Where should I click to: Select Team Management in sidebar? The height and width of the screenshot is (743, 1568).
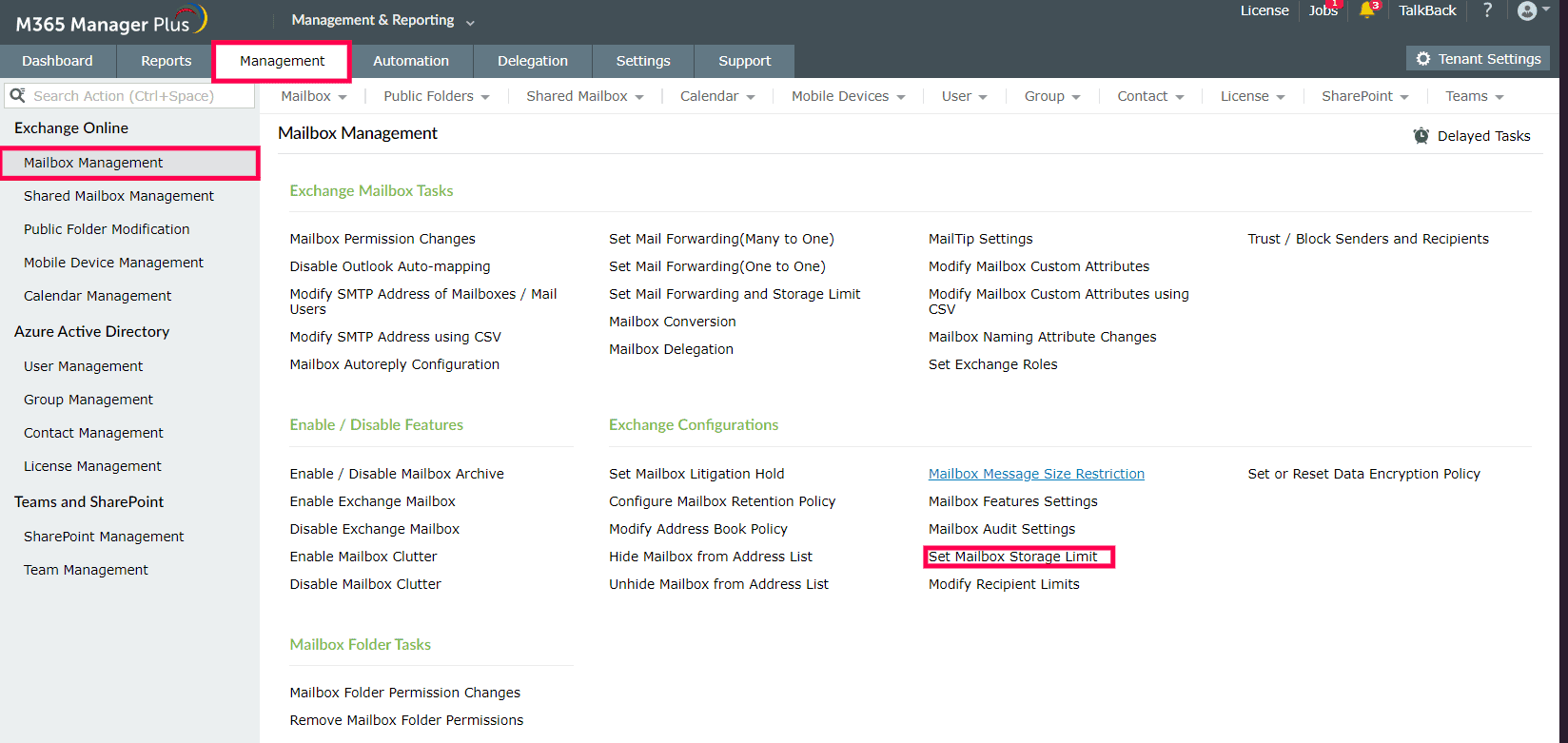(86, 570)
